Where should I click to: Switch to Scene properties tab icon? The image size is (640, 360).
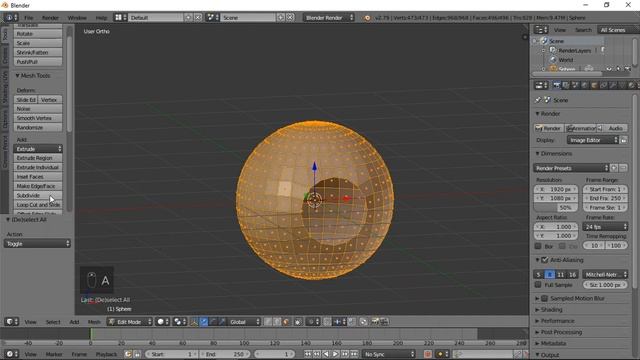point(575,85)
